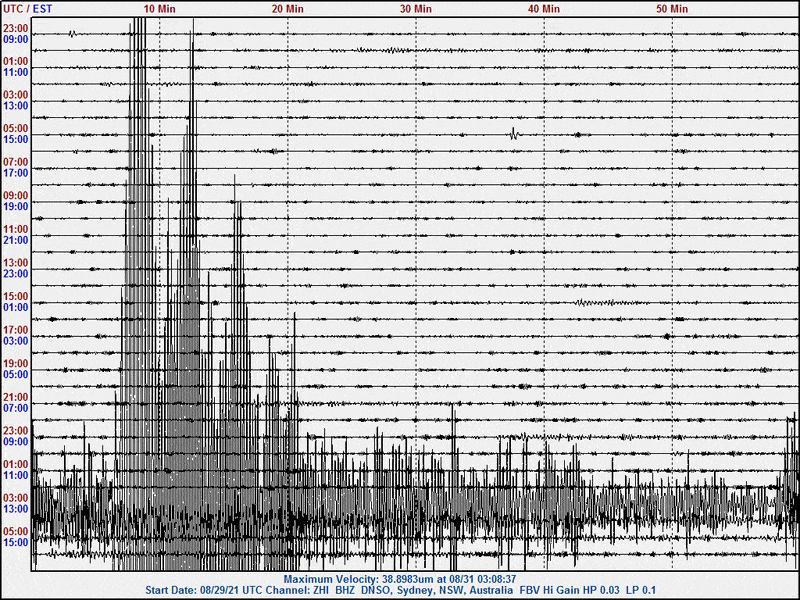Select the "DNSO, Sydney, NSW, Australia" station text

(437, 591)
